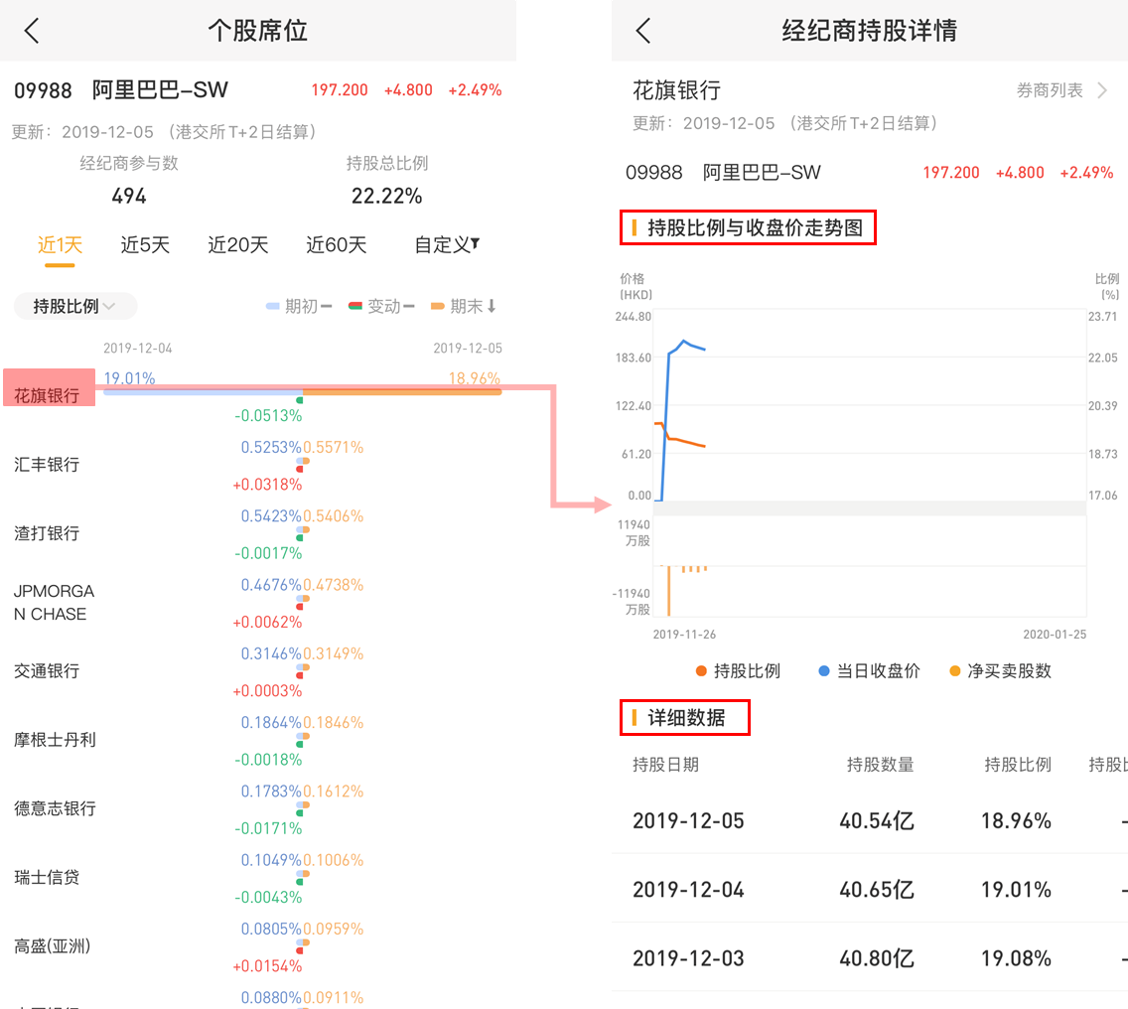Tap holding quantity 40.65亿

876,890
